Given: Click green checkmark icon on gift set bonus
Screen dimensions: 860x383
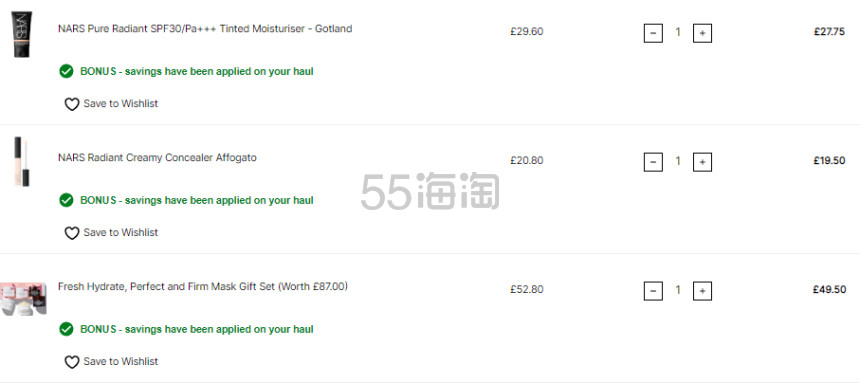Looking at the screenshot, I should [x=66, y=329].
